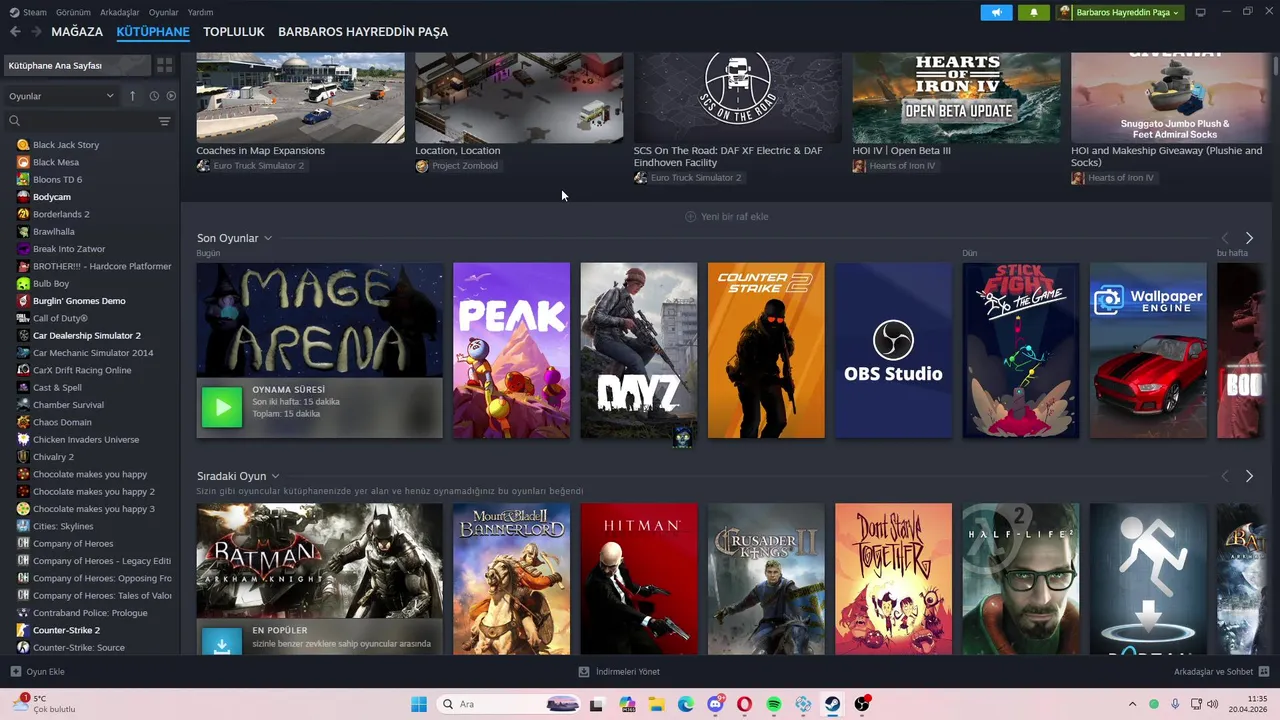
Task: Open OBS Studio from the taskbar
Action: pos(862,704)
